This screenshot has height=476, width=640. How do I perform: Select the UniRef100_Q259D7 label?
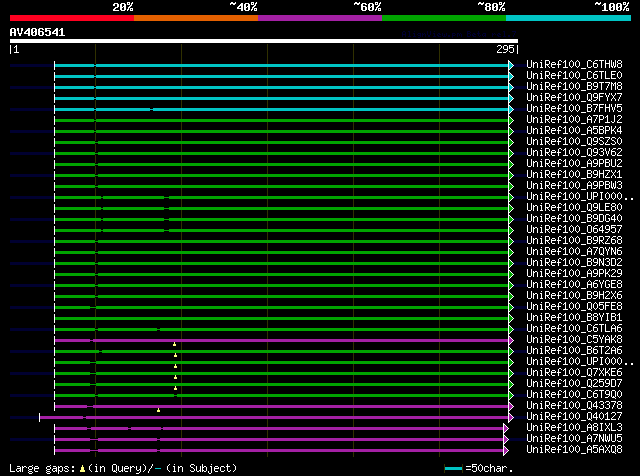click(574, 384)
